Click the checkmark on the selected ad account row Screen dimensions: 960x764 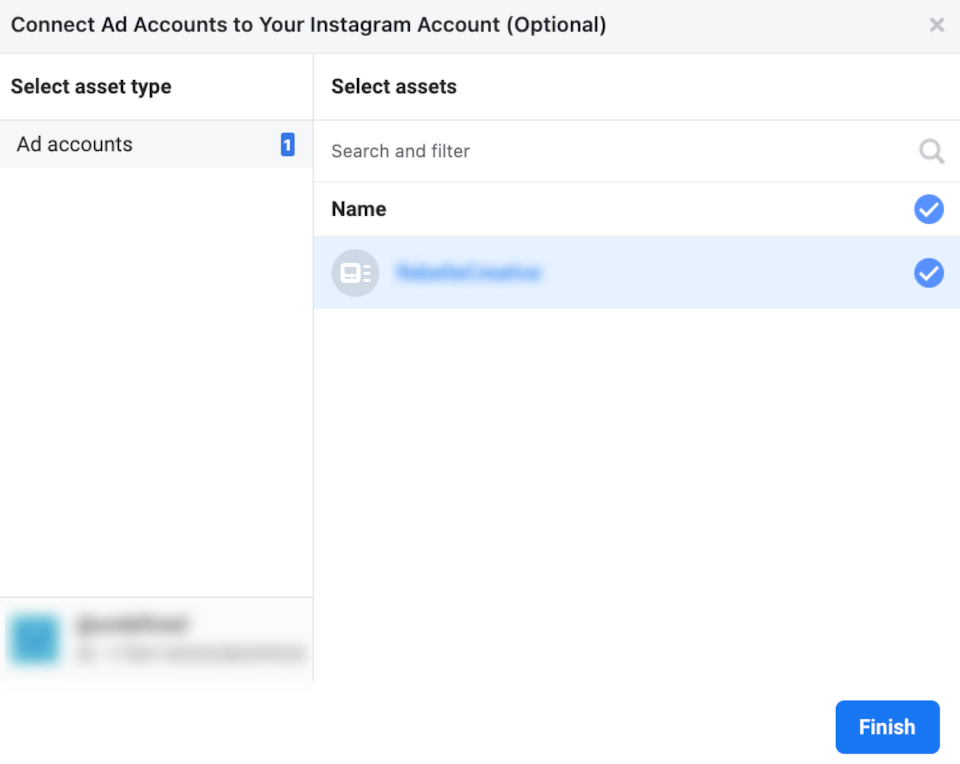coord(929,272)
